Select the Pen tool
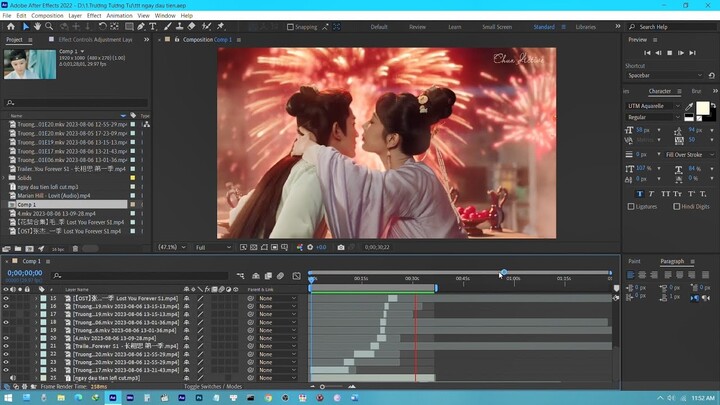720x405 pixels. tap(141, 27)
